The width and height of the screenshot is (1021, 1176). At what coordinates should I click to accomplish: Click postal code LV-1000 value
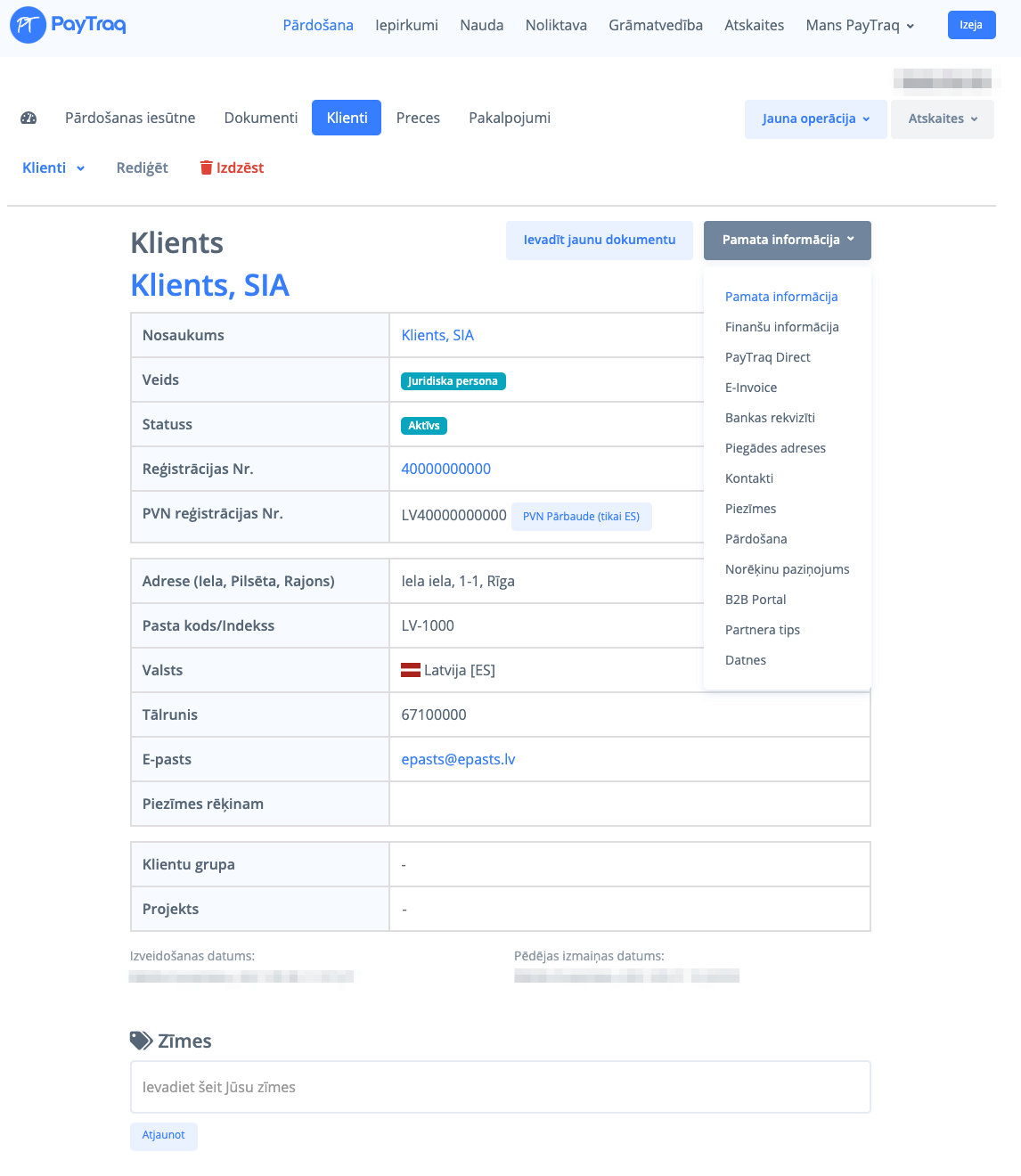coord(428,625)
